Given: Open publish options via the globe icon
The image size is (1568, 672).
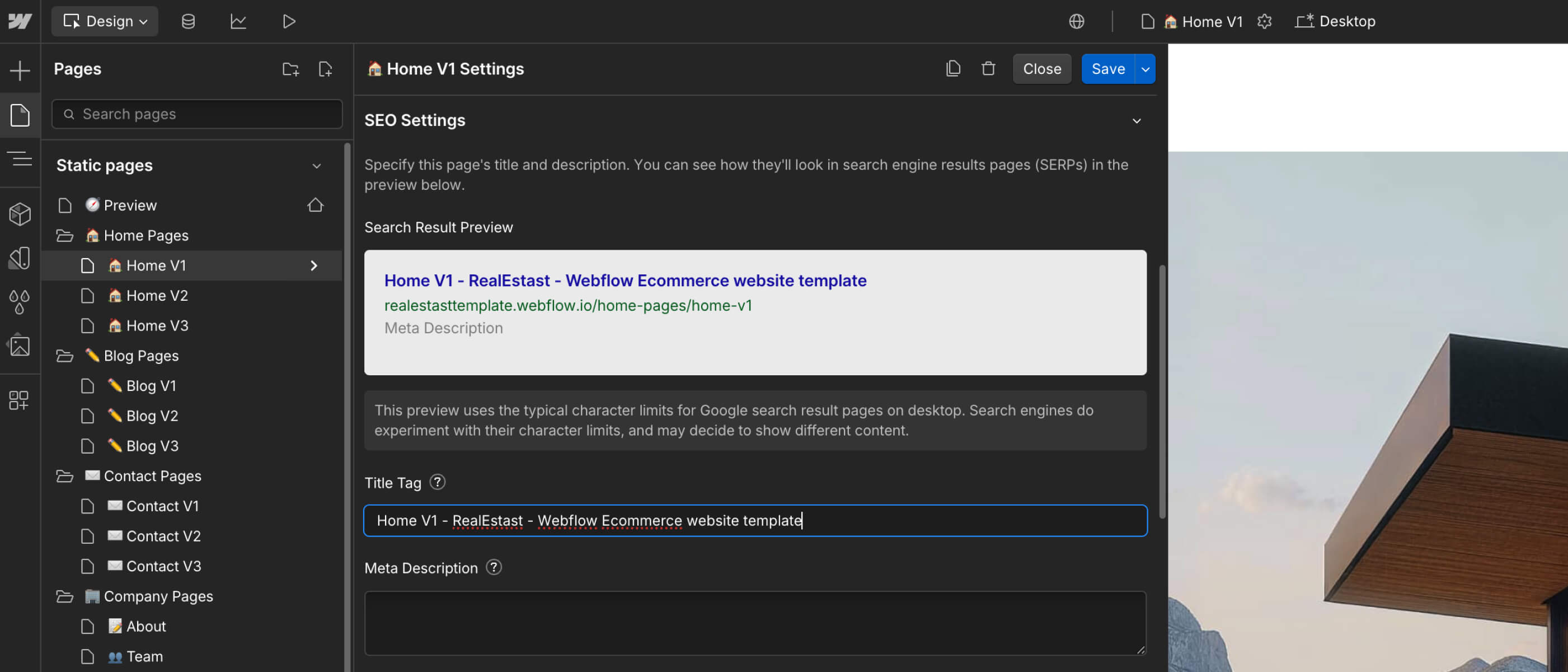Looking at the screenshot, I should 1077,21.
